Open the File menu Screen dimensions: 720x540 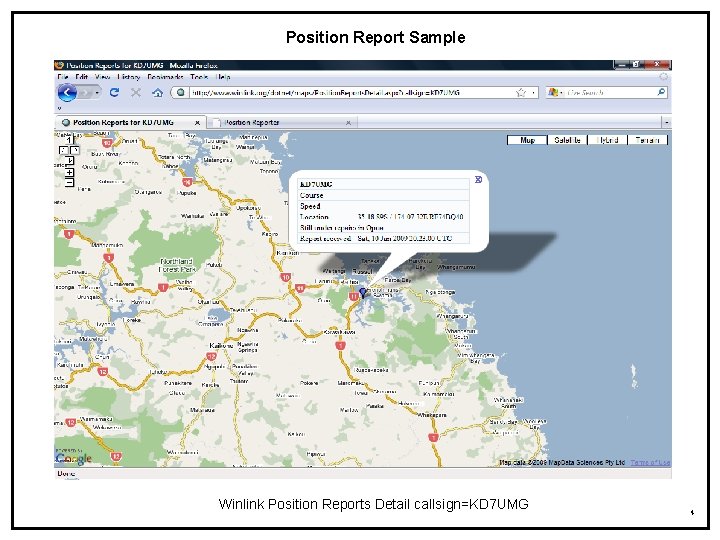[63, 77]
